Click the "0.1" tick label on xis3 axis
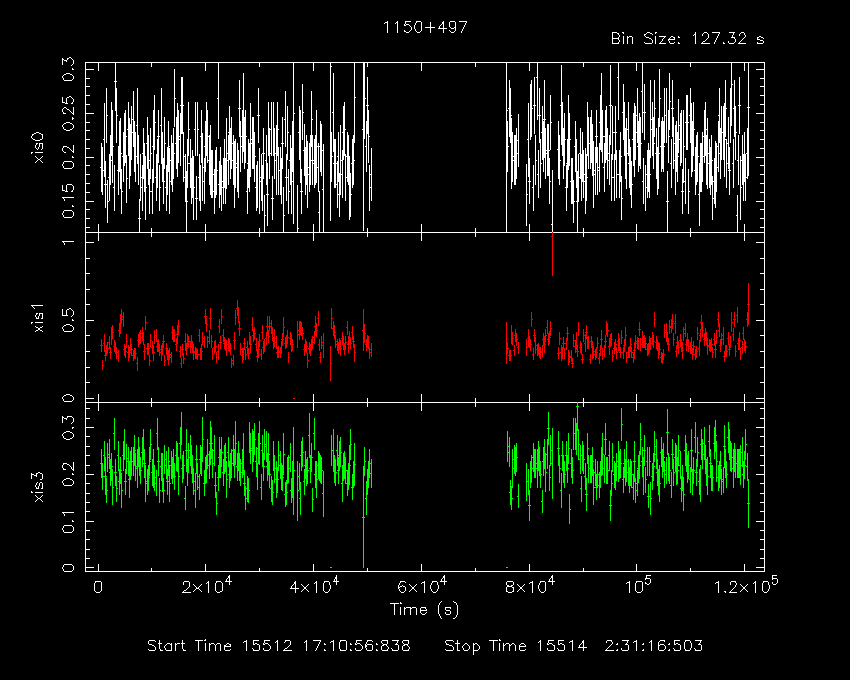 (x=68, y=521)
